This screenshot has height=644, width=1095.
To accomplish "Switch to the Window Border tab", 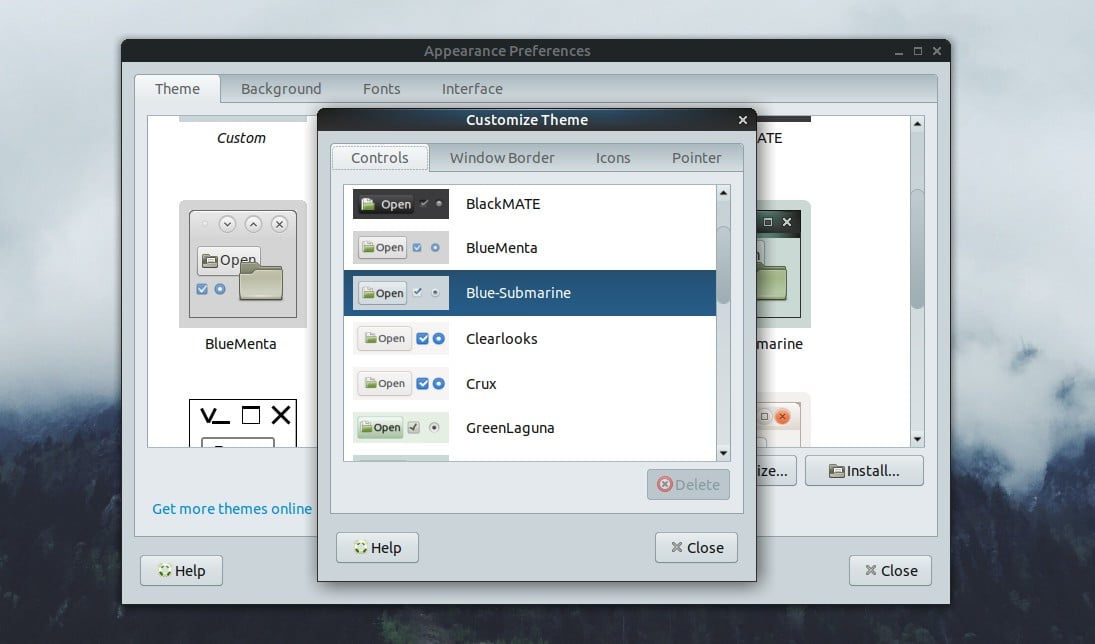I will pyautogui.click(x=501, y=158).
